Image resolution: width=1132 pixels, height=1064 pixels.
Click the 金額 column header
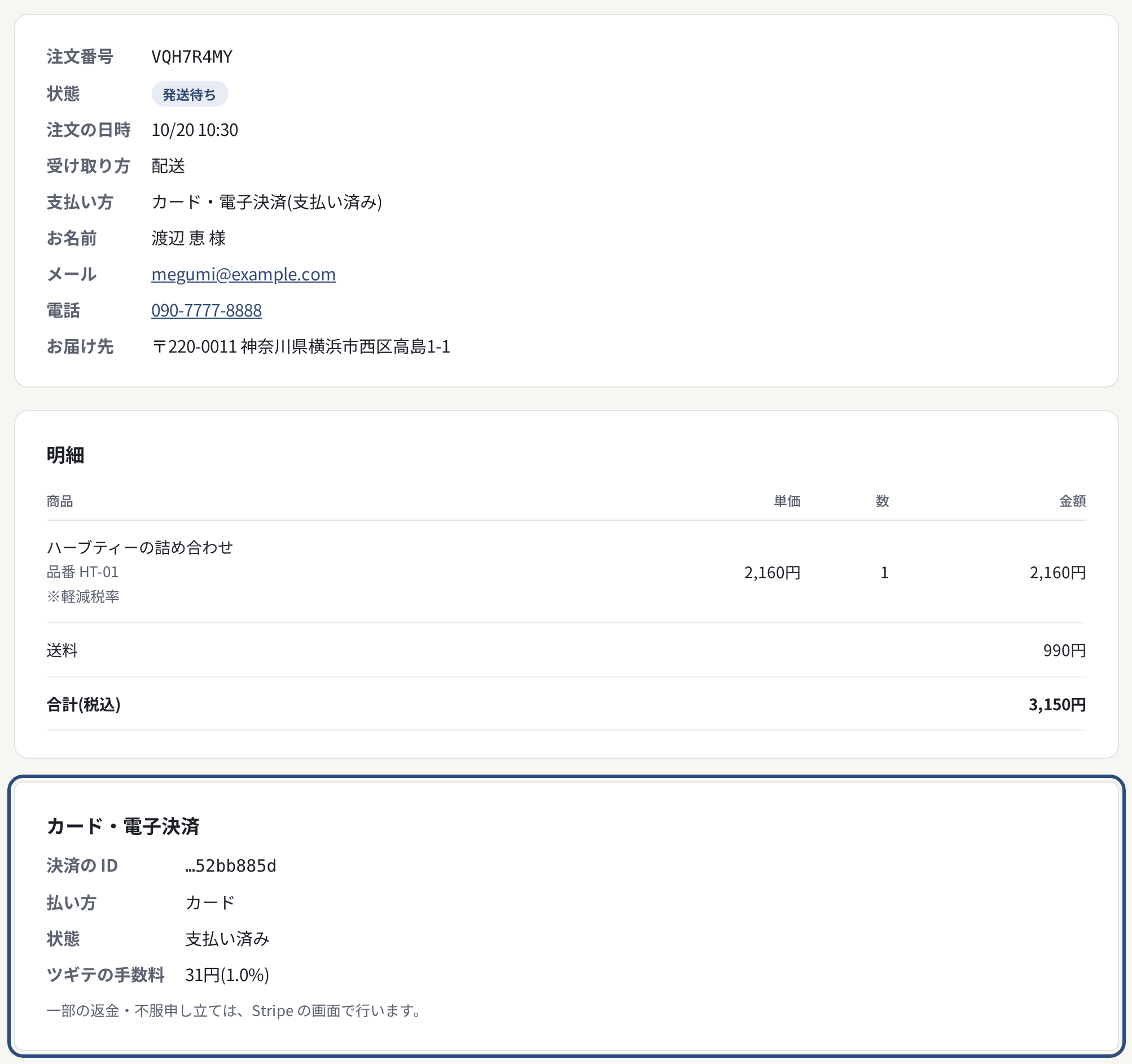[x=1072, y=501]
